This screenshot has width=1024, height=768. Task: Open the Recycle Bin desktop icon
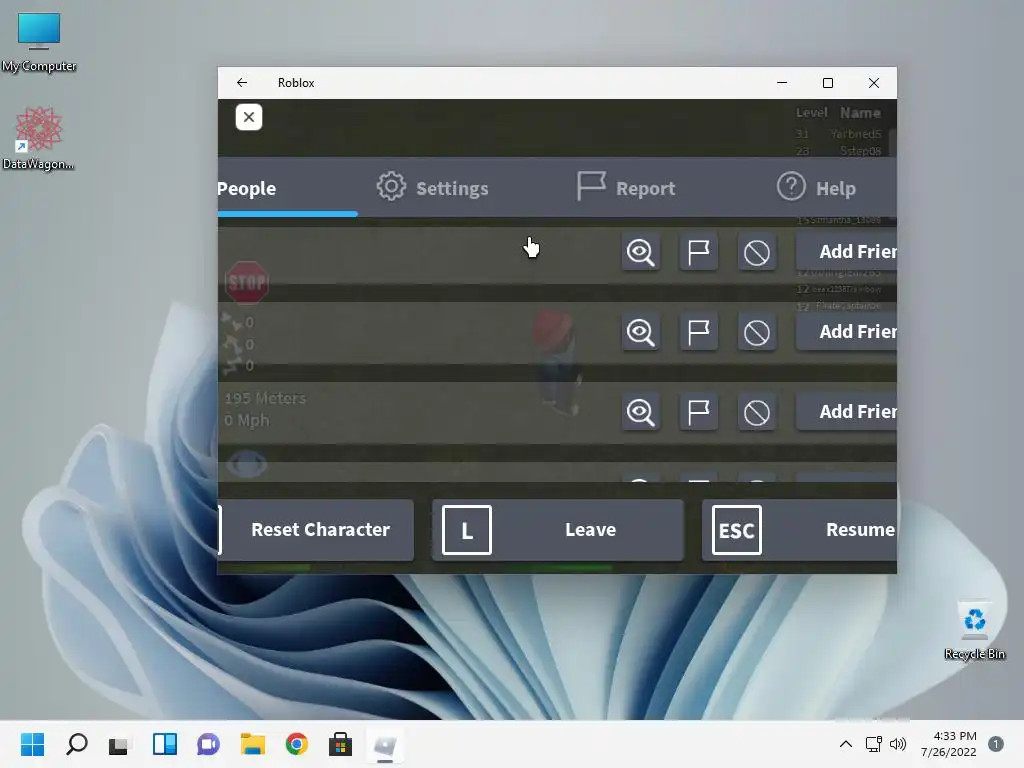tap(974, 631)
